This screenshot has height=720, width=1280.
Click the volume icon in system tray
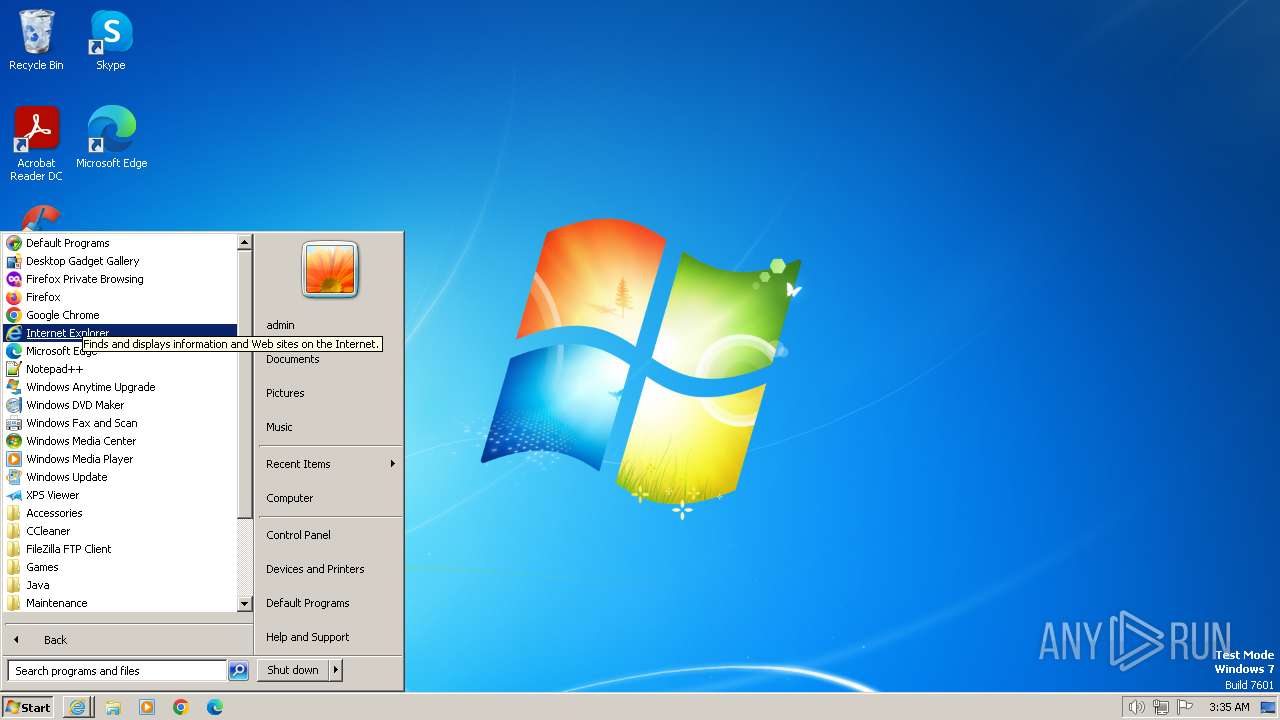(x=1137, y=707)
